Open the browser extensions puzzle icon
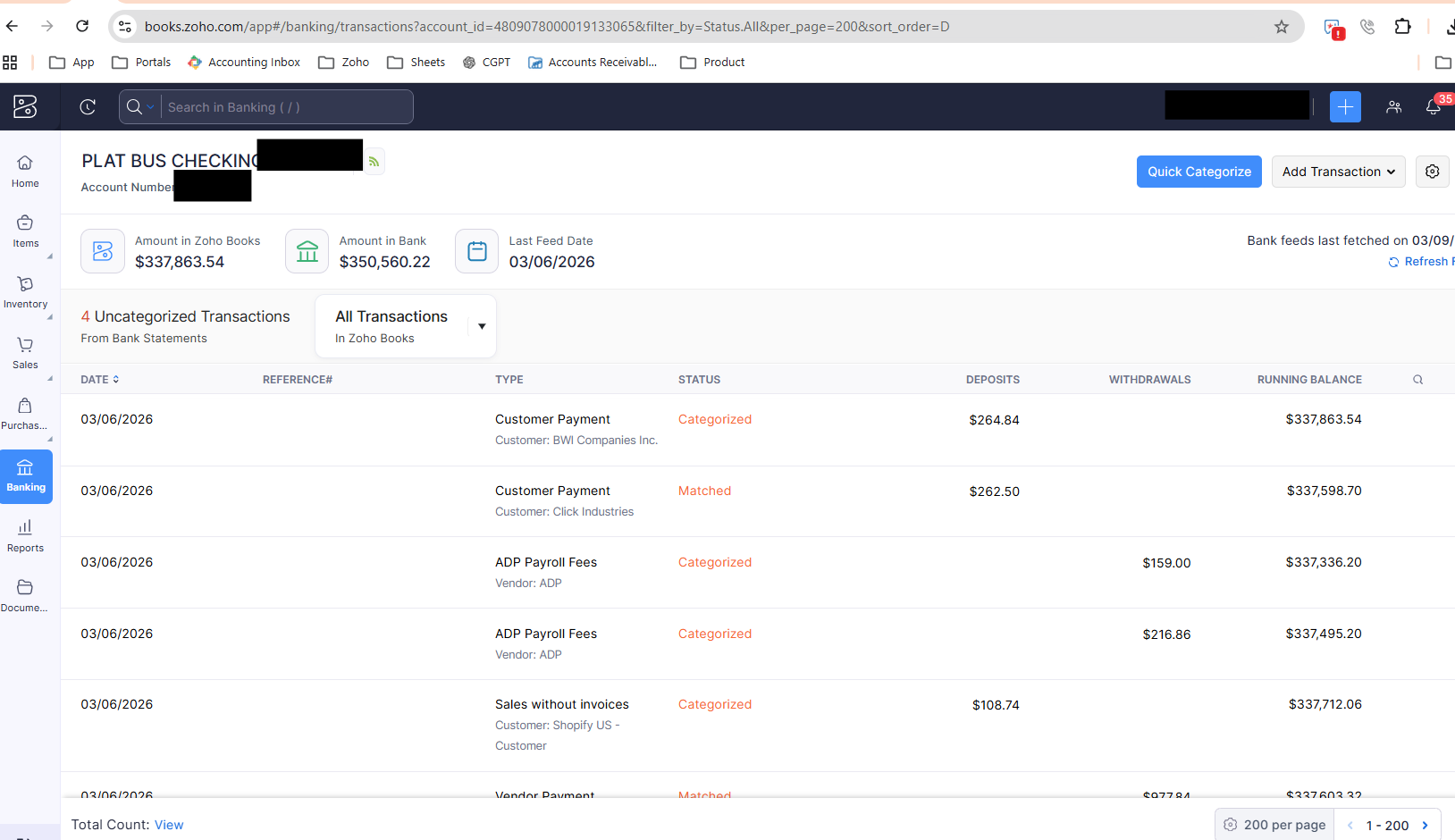 point(1402,27)
